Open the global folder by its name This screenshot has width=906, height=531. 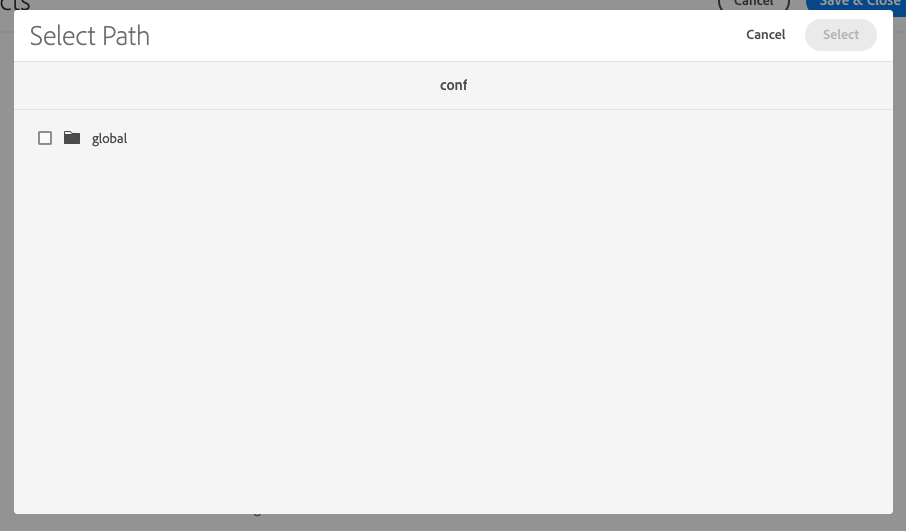click(109, 139)
